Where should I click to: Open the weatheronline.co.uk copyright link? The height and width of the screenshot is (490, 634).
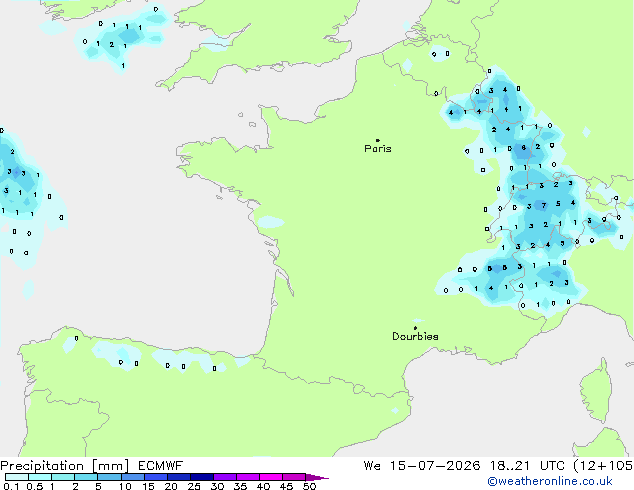tap(549, 481)
